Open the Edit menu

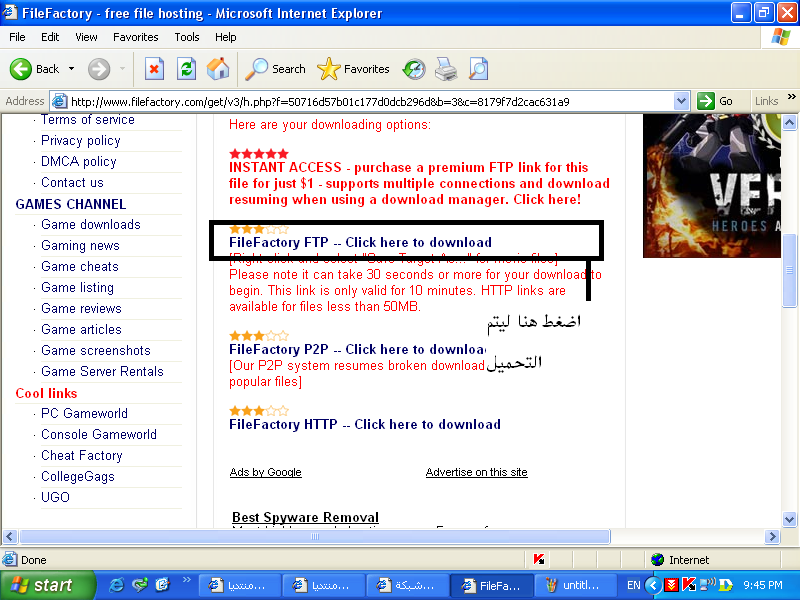click(x=50, y=37)
